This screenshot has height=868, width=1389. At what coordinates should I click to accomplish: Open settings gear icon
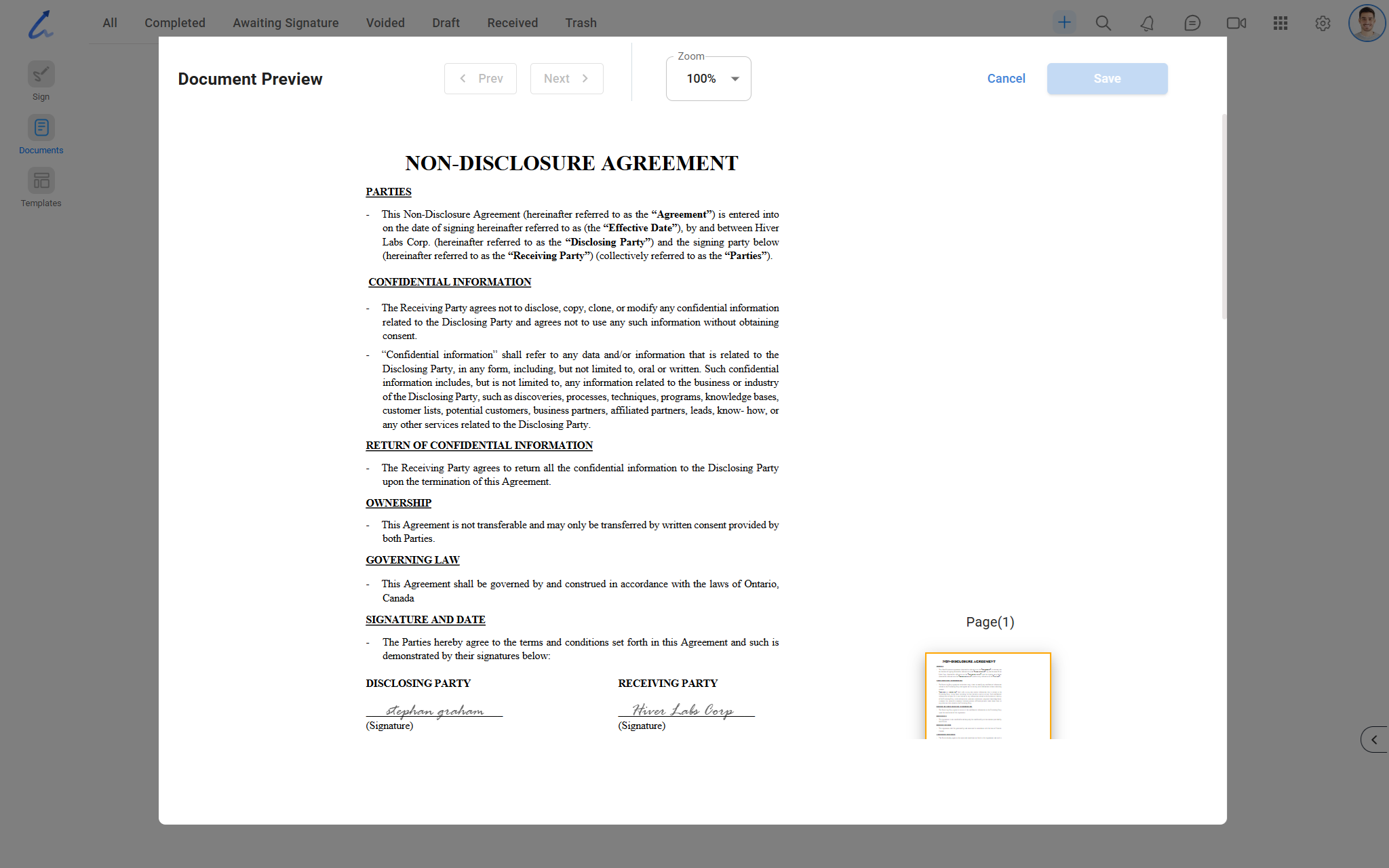[1323, 23]
